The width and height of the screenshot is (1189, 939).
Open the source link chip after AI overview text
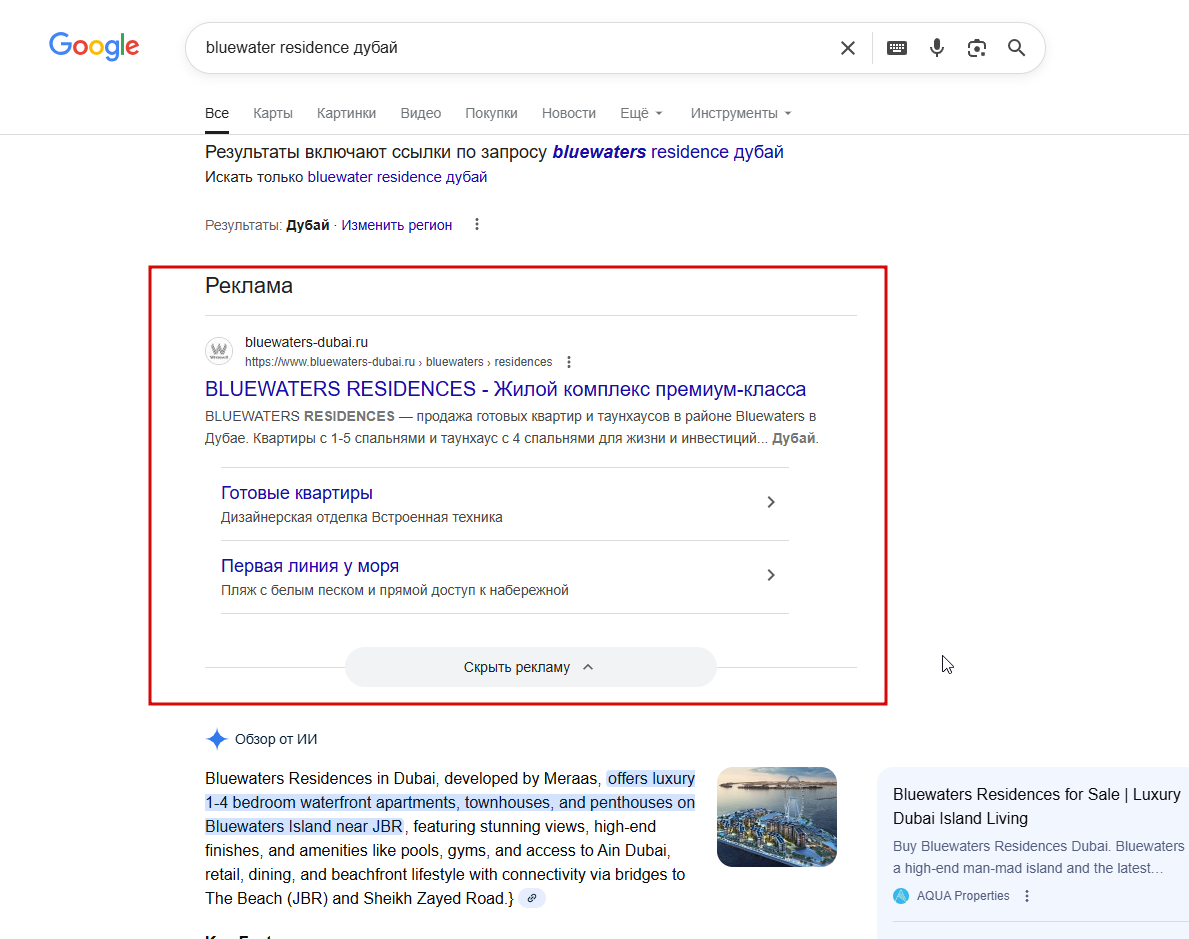coord(532,898)
